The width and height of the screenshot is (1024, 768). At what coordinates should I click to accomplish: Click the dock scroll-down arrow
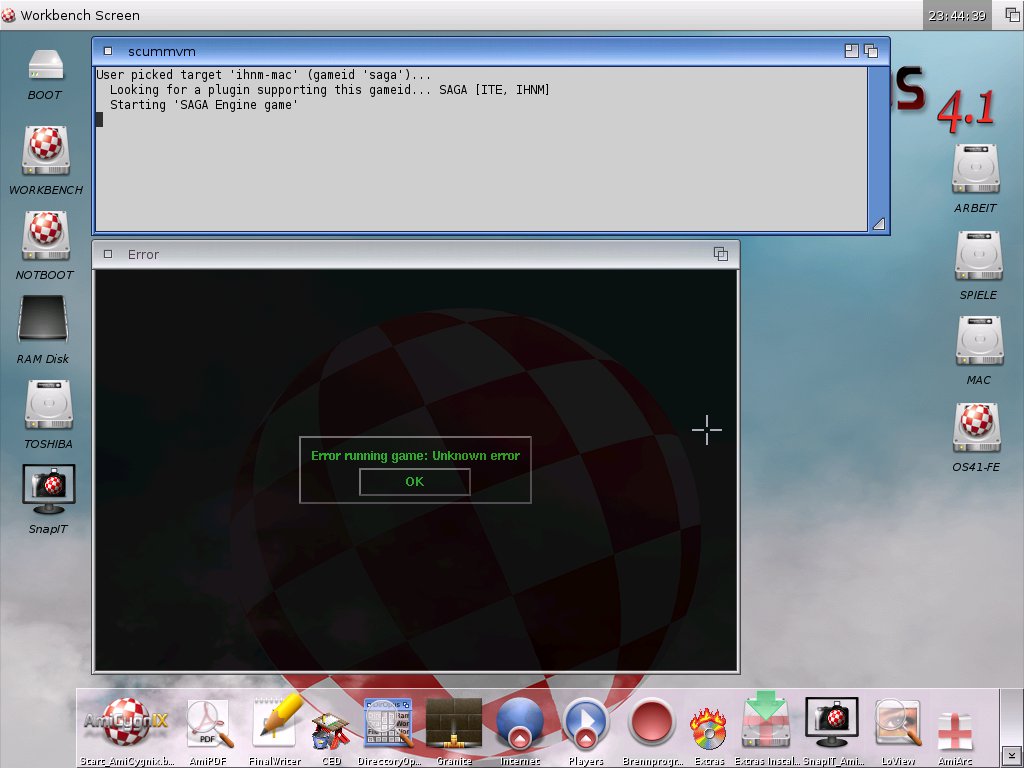coord(1012,757)
